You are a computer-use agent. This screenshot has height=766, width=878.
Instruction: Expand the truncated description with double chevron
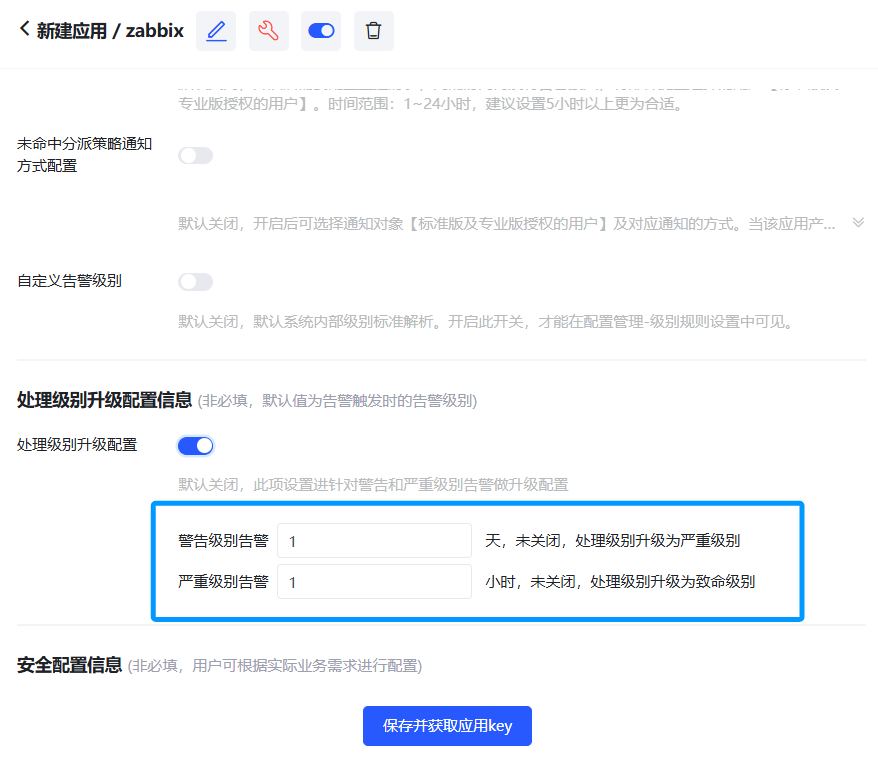pos(857,222)
